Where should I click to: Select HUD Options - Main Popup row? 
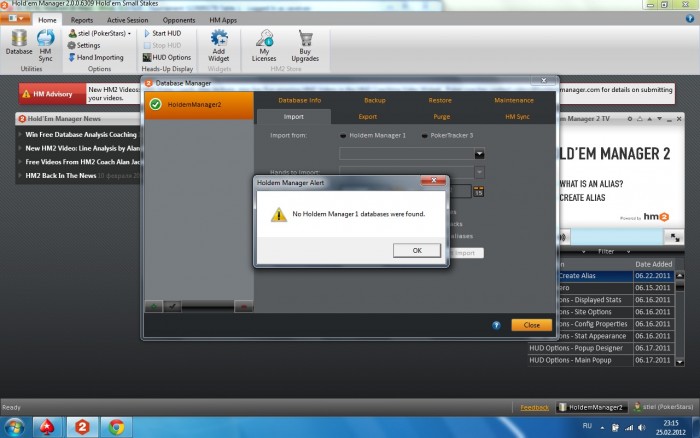pos(600,360)
